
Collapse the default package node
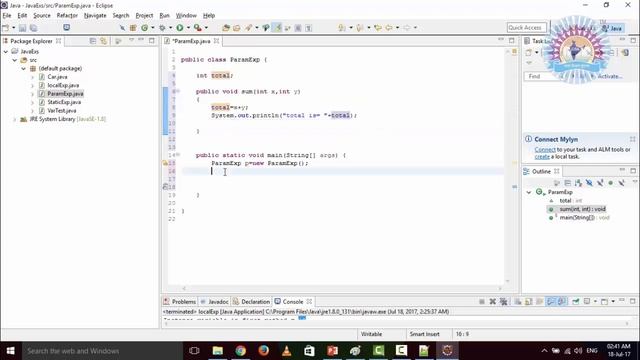[x=24, y=69]
